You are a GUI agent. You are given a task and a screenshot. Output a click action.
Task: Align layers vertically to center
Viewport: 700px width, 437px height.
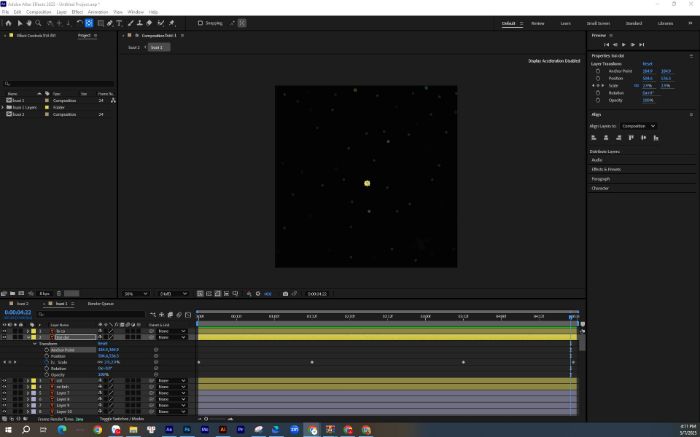(x=643, y=138)
